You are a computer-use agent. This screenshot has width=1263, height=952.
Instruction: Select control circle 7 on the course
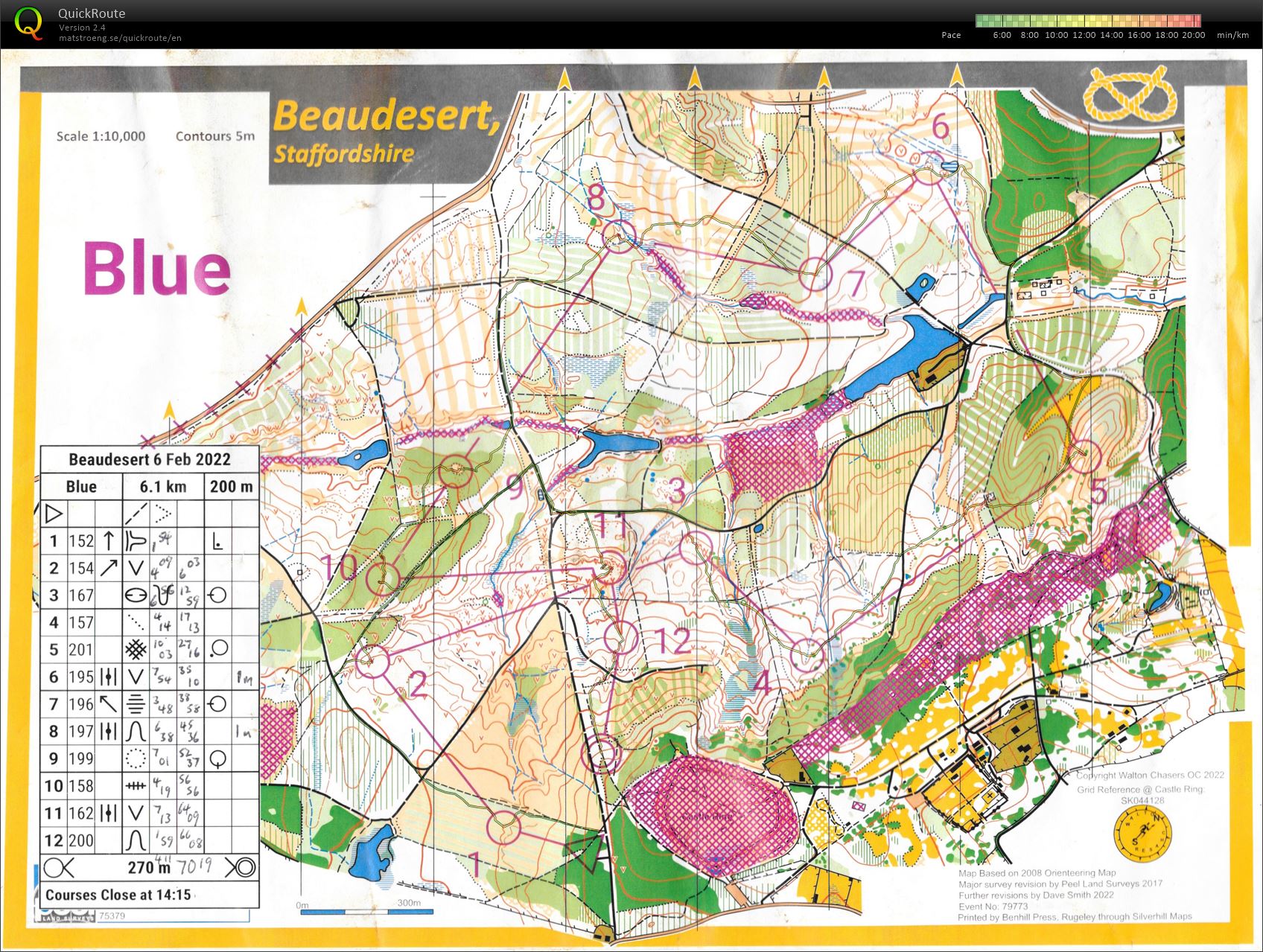click(815, 273)
